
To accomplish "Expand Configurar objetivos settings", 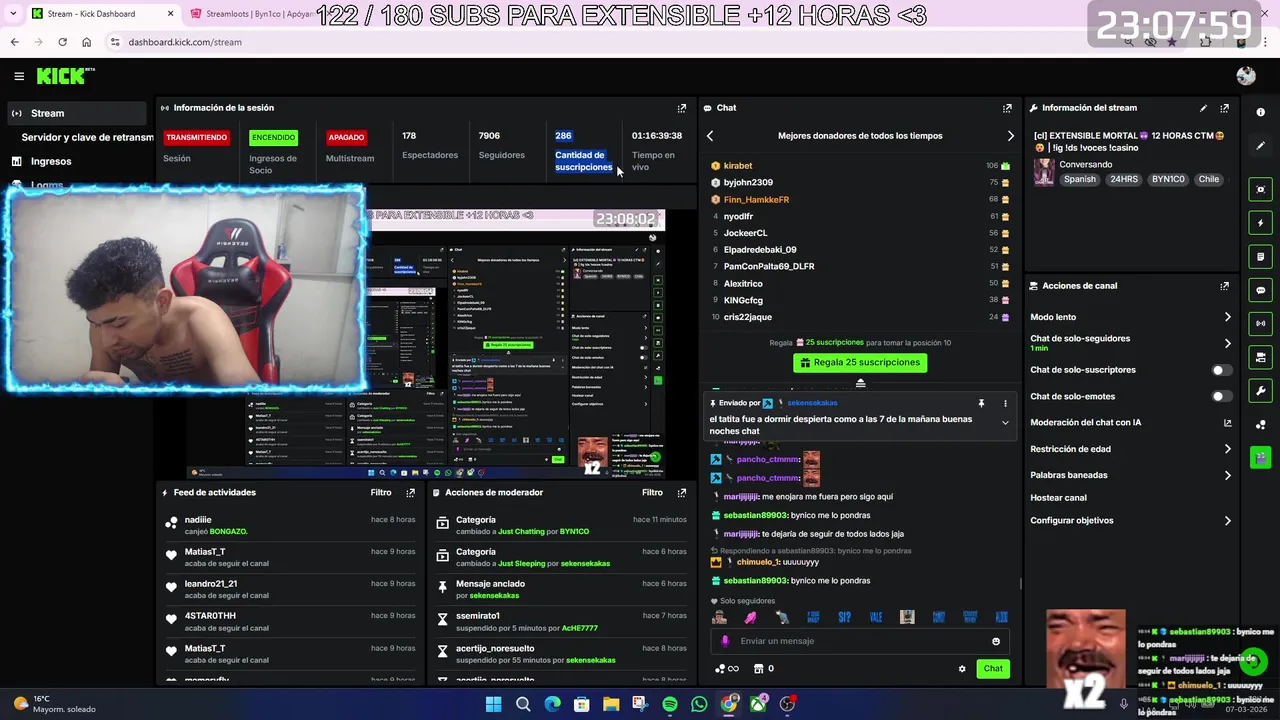I will (1227, 521).
